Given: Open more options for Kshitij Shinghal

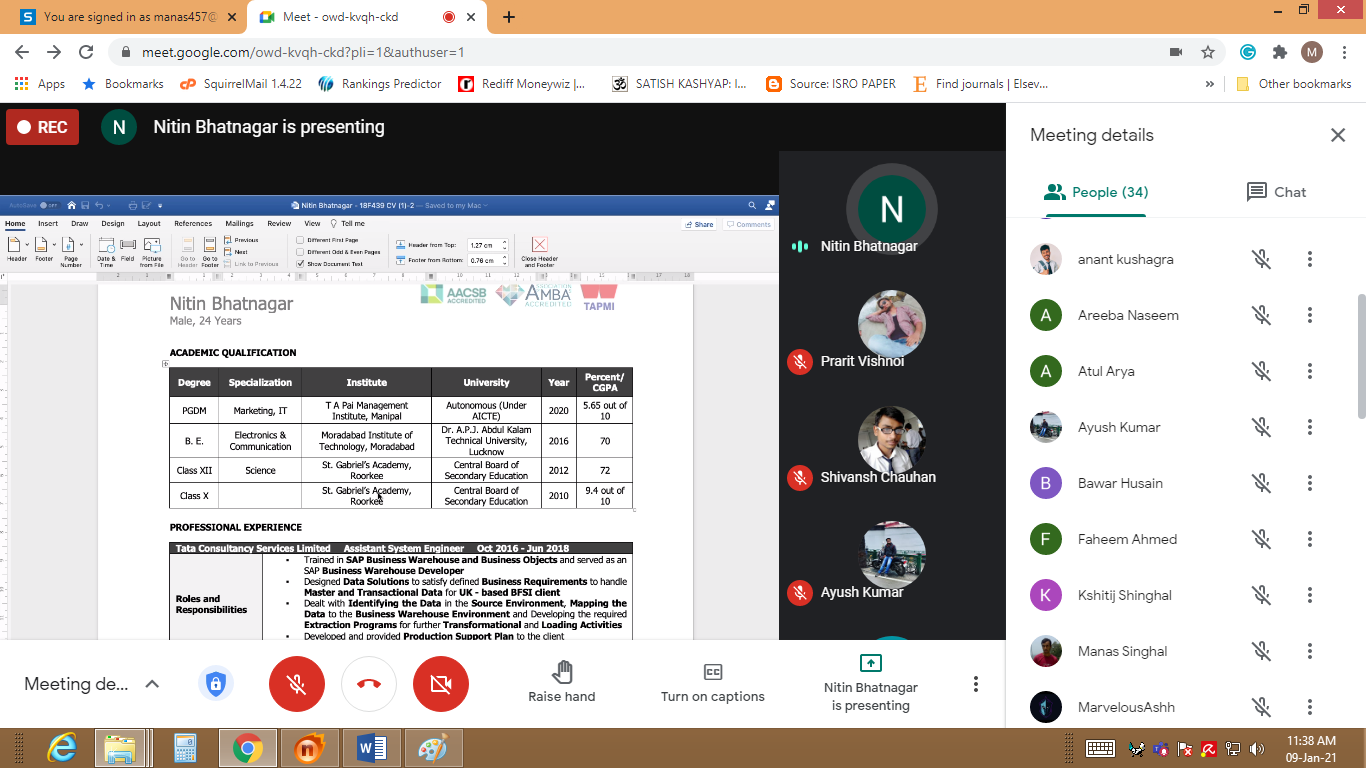Looking at the screenshot, I should tap(1309, 595).
